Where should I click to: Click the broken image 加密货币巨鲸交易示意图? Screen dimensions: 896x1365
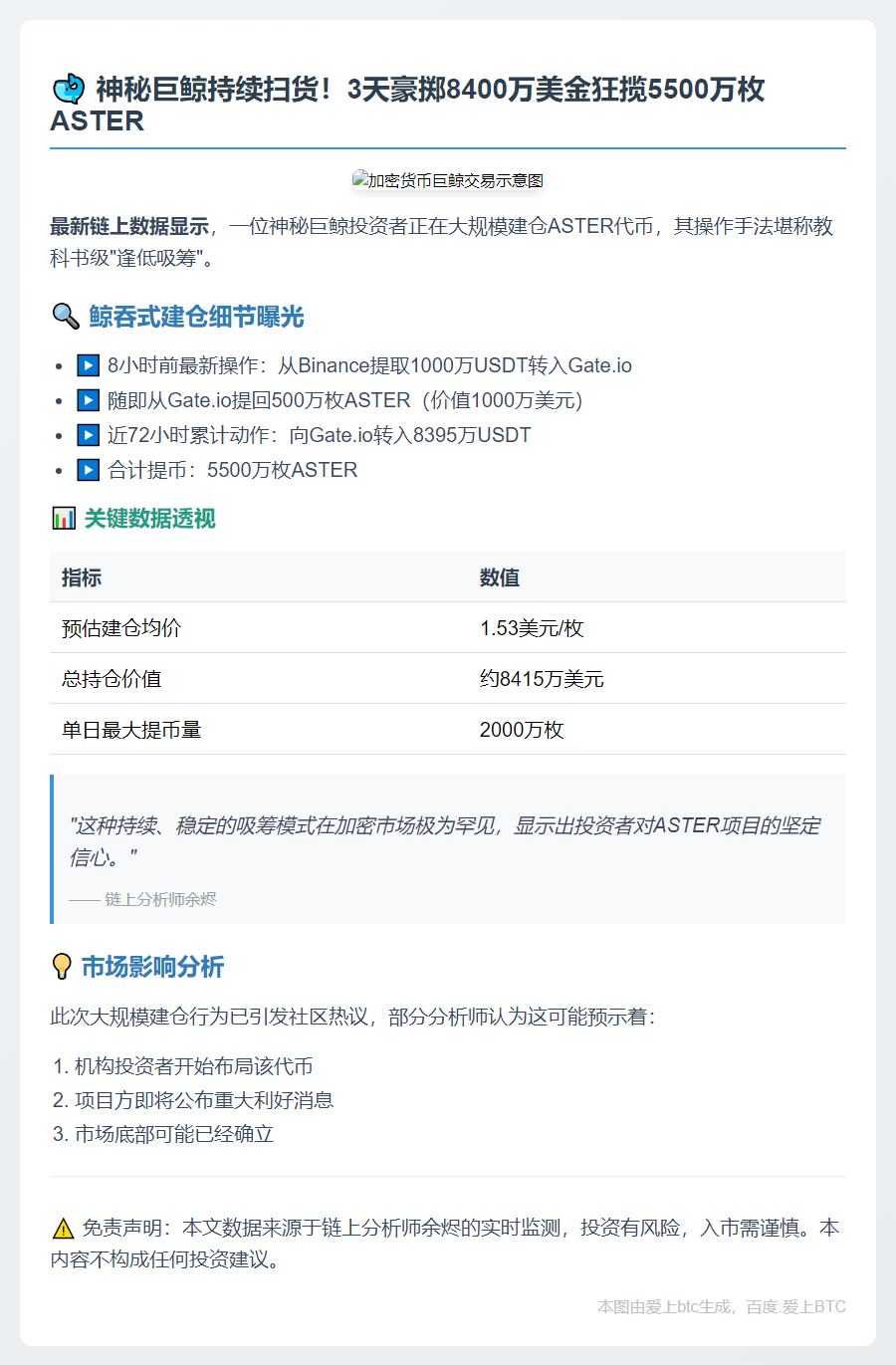tap(447, 180)
